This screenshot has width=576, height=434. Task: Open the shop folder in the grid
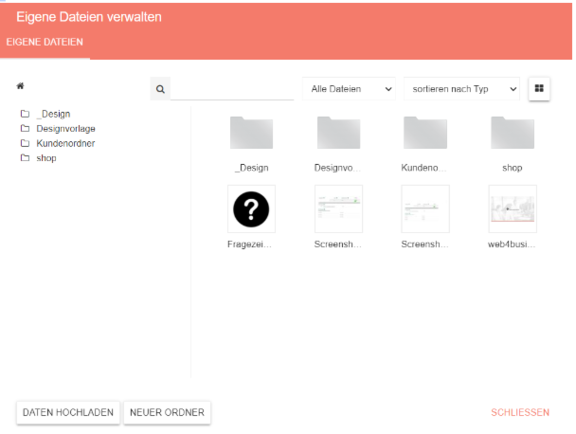[512, 133]
